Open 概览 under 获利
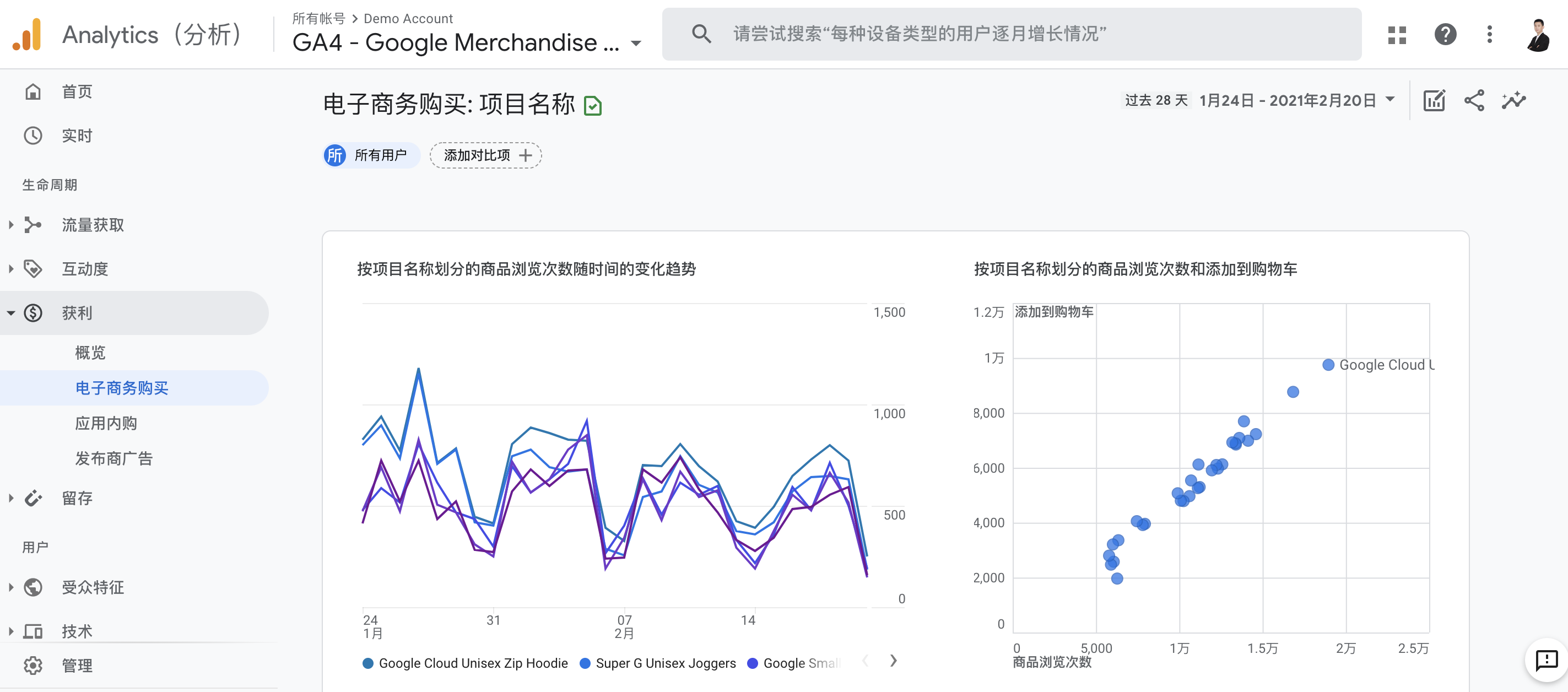The image size is (1568, 692). (x=90, y=353)
